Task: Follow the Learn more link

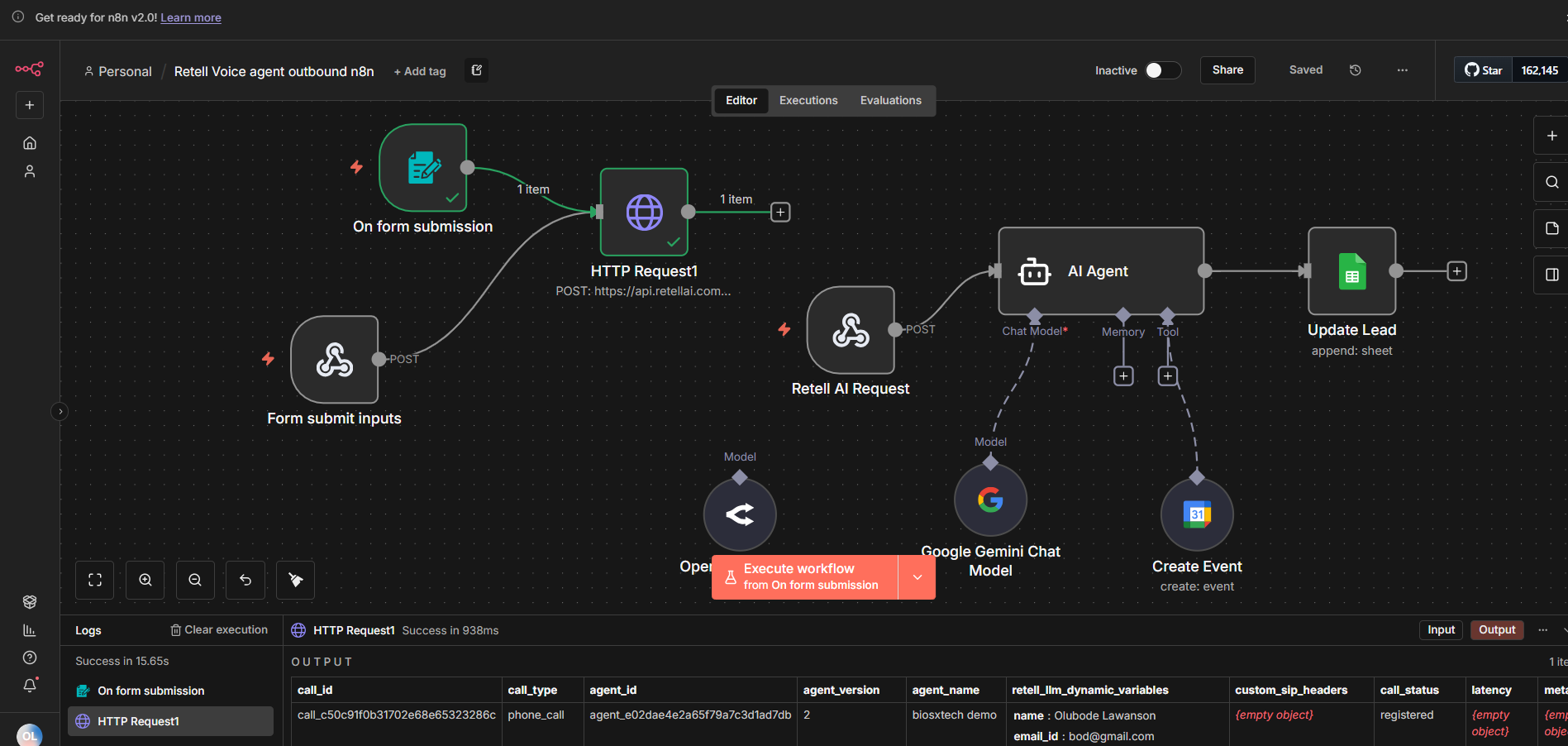Action: coord(191,17)
